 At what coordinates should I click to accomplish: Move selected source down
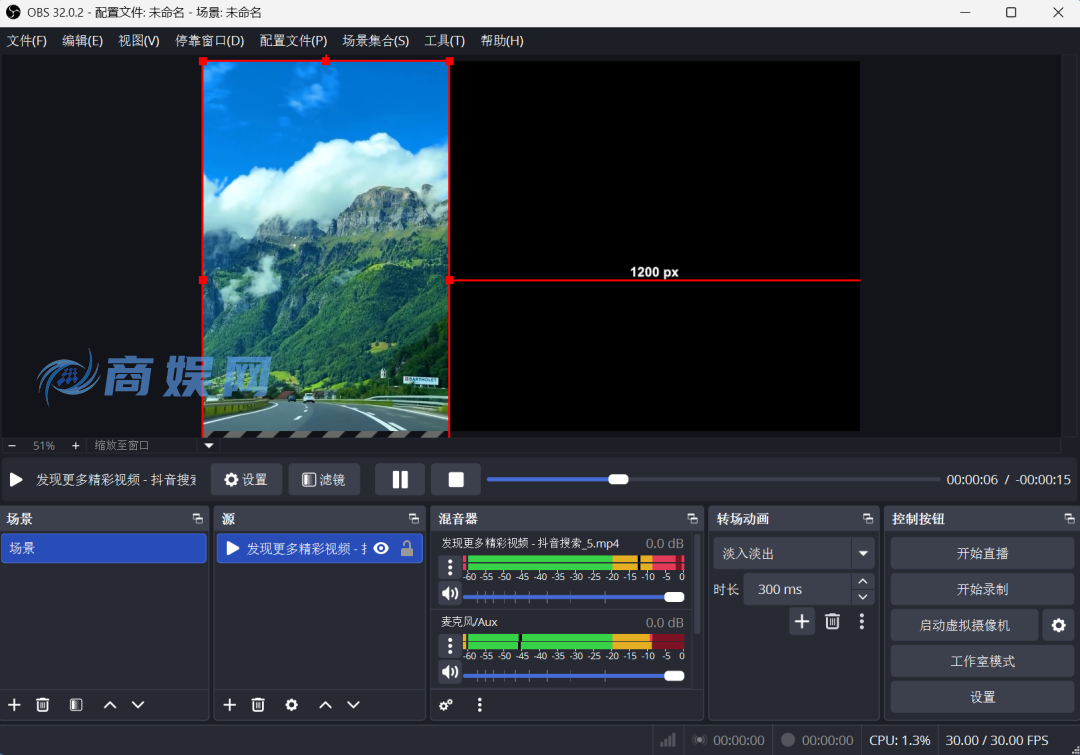353,705
